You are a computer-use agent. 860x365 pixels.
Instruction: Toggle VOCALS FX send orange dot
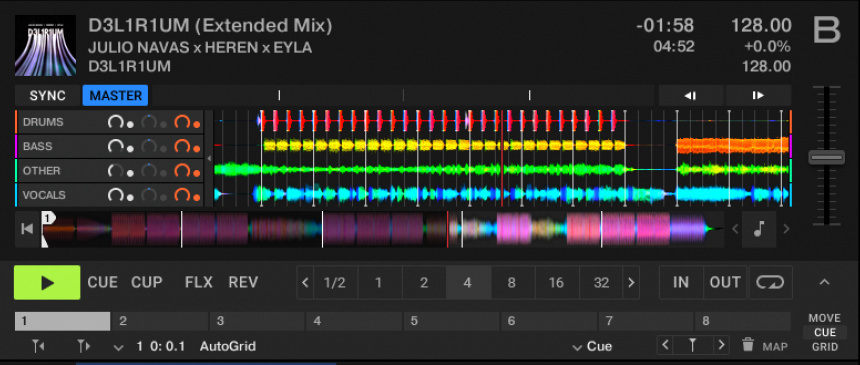pos(197,197)
